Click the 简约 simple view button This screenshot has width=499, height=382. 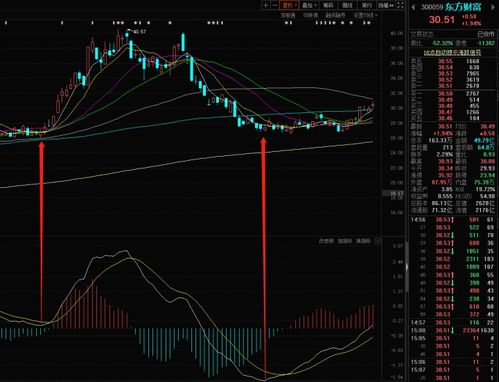click(366, 5)
